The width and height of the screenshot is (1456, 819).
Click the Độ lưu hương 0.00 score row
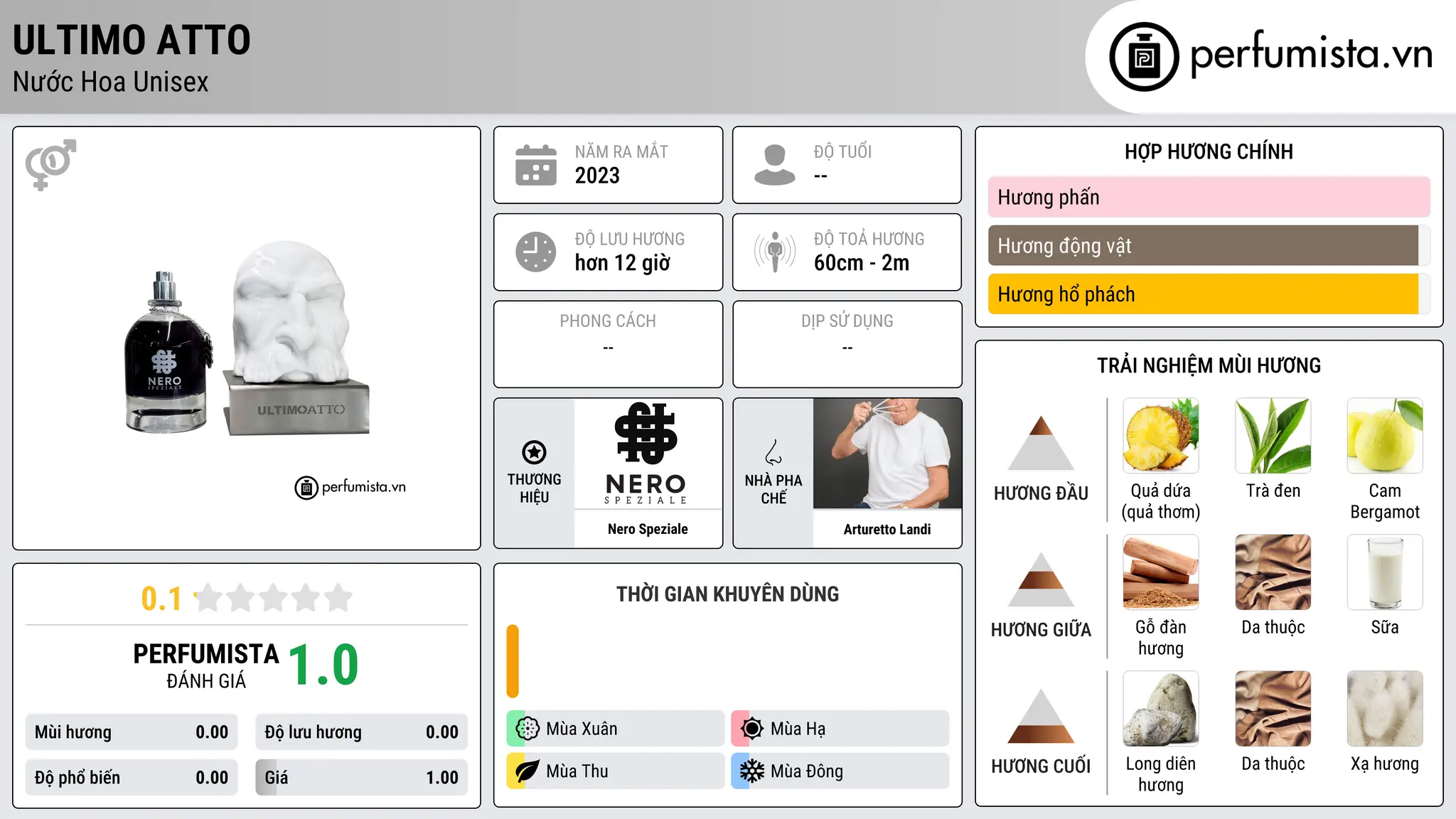(361, 732)
